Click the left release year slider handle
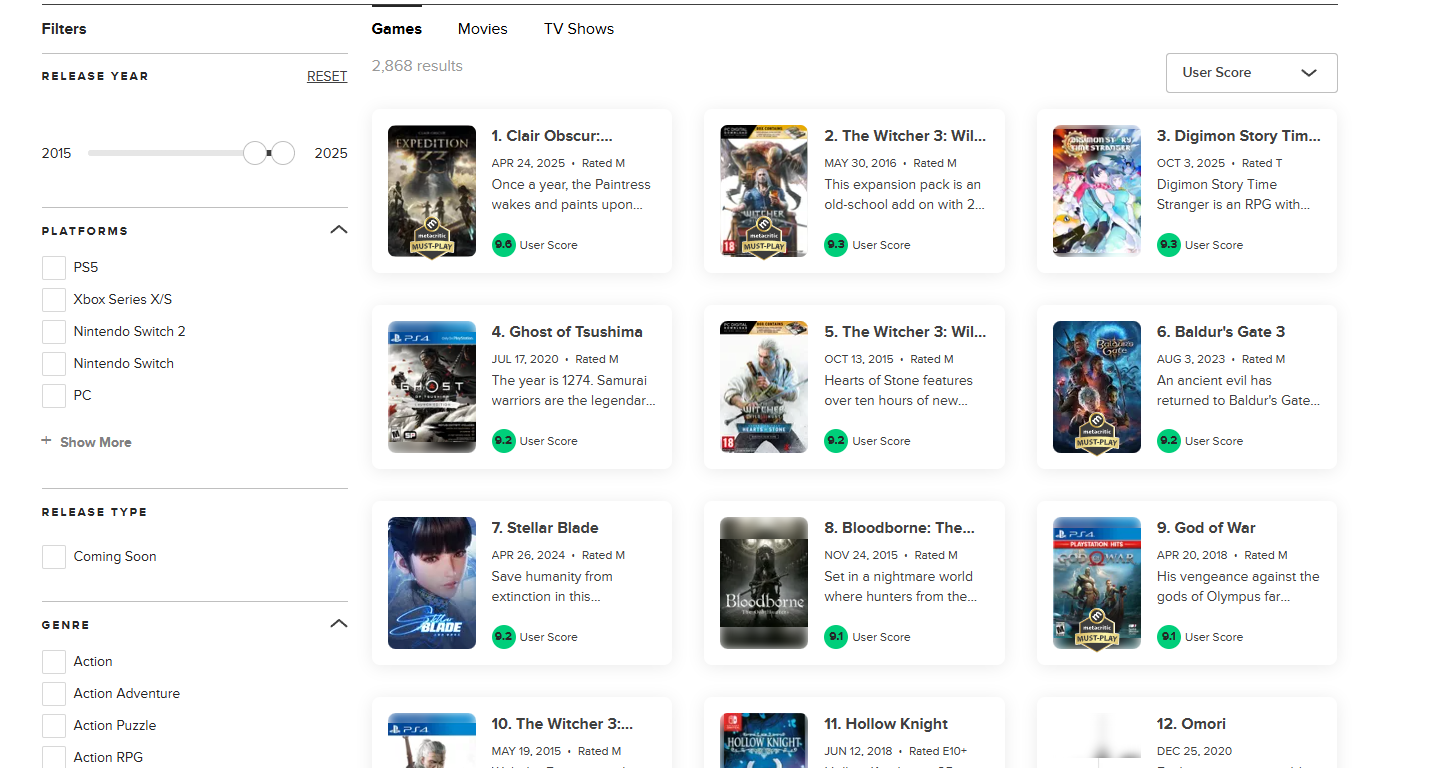Viewport: 1443px width, 768px height. pyautogui.click(x=255, y=153)
